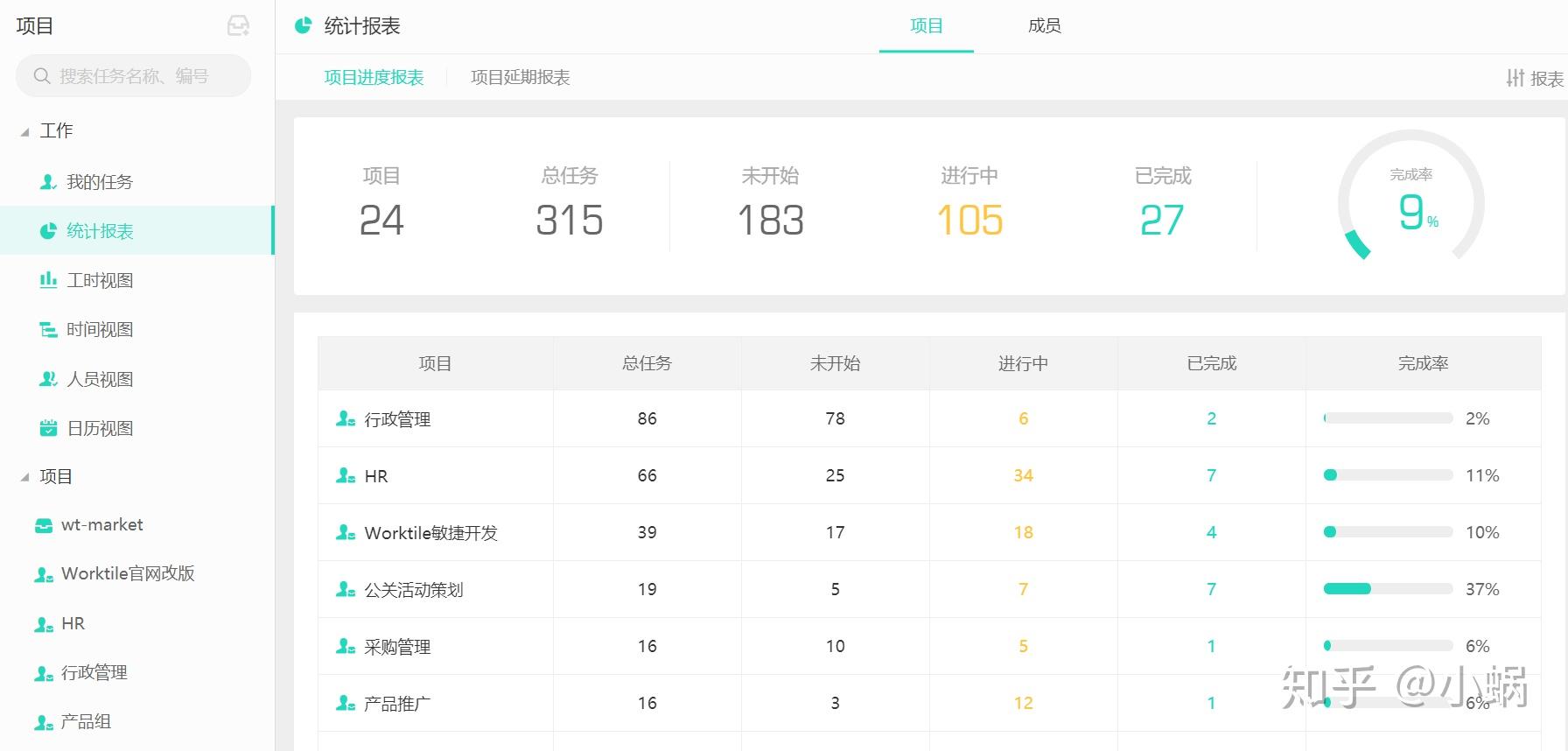Click the 总任务 count 315 in summary
Viewport: 1568px width, 751px height.
tap(570, 221)
